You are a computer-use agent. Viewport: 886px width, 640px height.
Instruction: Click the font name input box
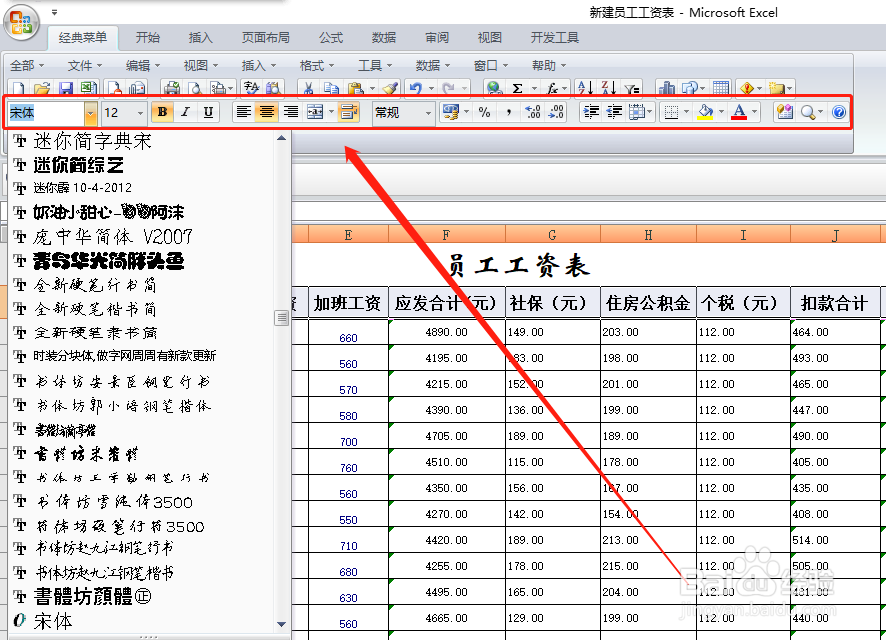(46, 113)
